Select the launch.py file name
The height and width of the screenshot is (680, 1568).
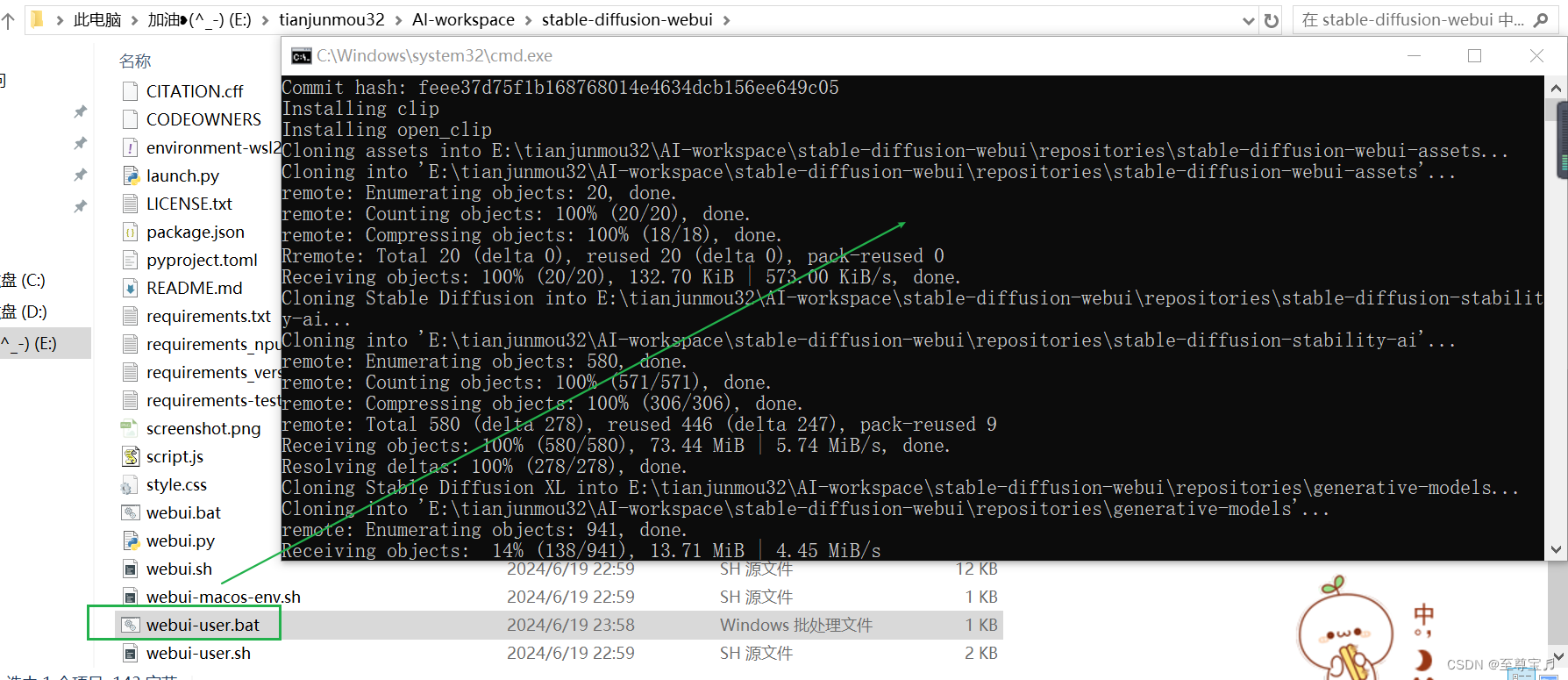coord(182,175)
